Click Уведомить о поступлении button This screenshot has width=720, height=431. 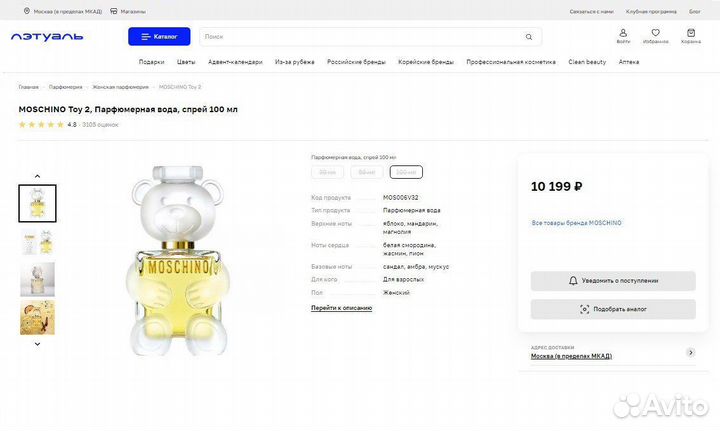[x=613, y=280]
